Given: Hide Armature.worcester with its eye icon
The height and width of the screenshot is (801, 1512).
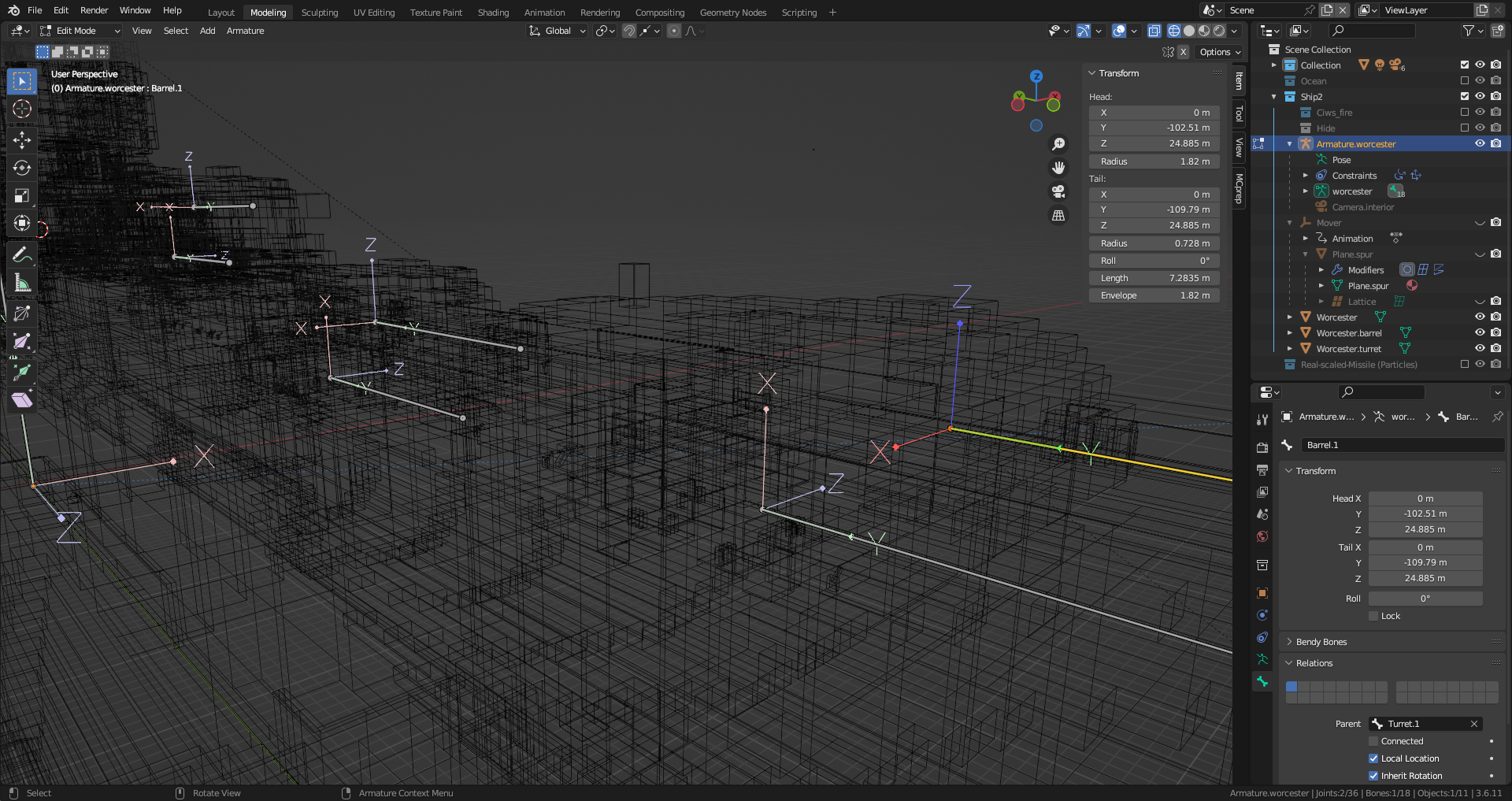Looking at the screenshot, I should coord(1480,143).
